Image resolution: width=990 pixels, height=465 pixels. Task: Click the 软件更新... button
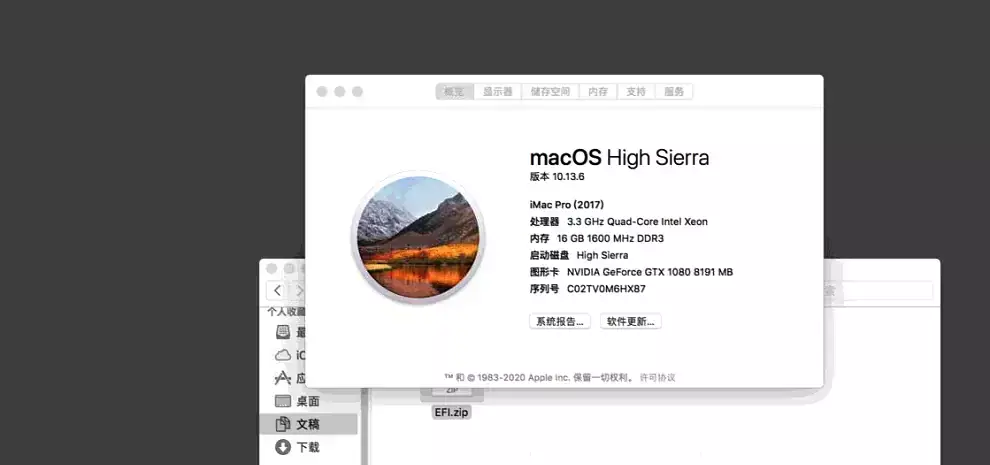pos(630,322)
